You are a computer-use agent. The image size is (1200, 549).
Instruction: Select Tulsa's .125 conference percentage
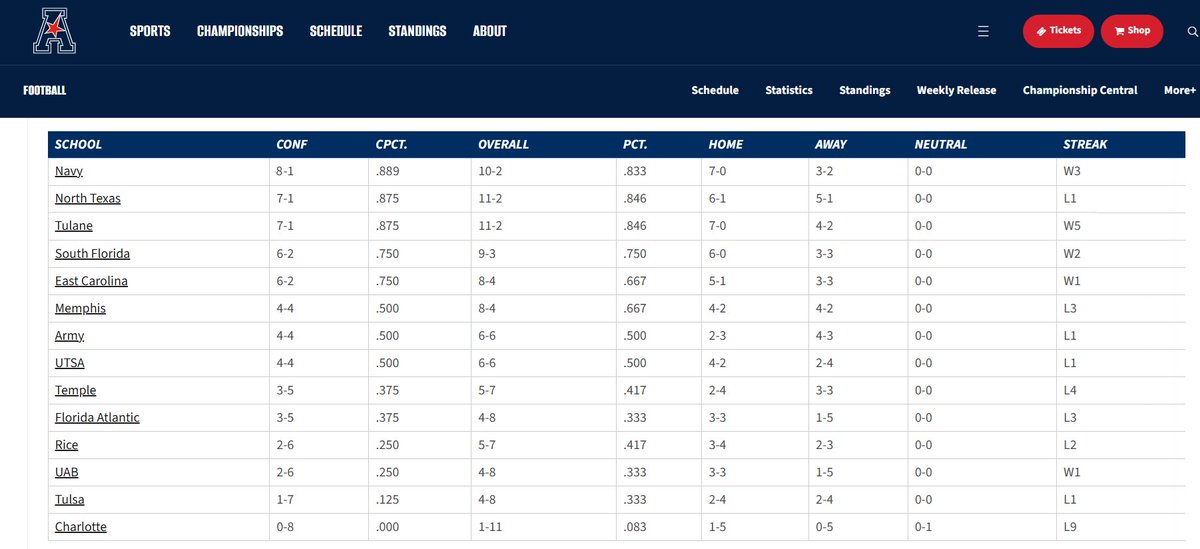click(x=388, y=500)
